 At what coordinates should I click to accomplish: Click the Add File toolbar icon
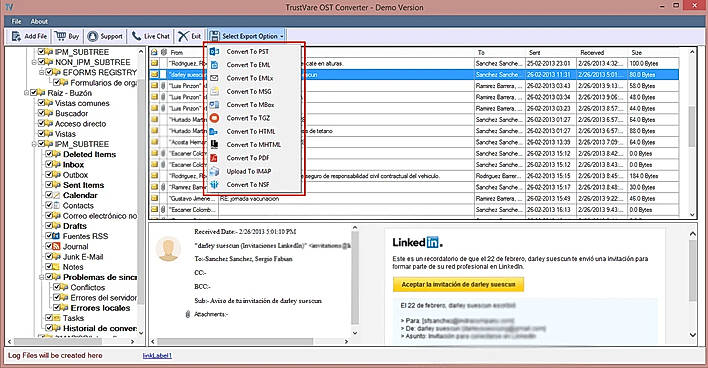click(16, 36)
